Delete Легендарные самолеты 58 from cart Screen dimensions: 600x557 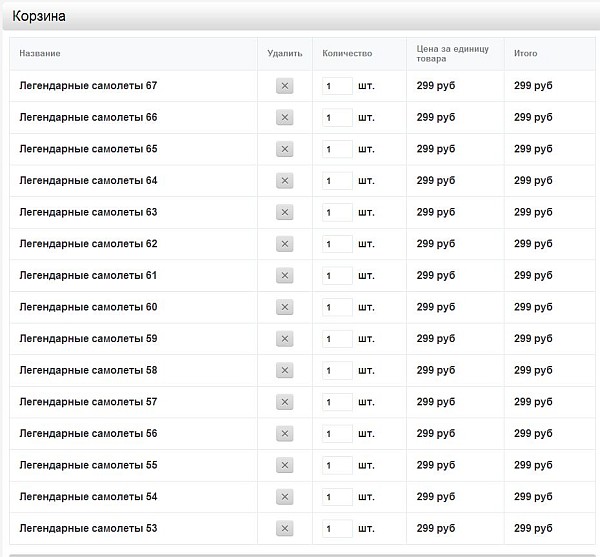pyautogui.click(x=284, y=371)
